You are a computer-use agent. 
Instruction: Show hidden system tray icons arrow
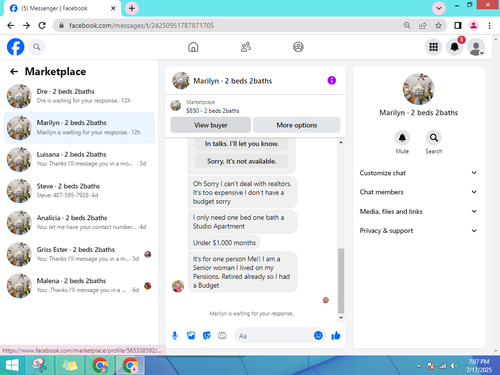[418, 366]
